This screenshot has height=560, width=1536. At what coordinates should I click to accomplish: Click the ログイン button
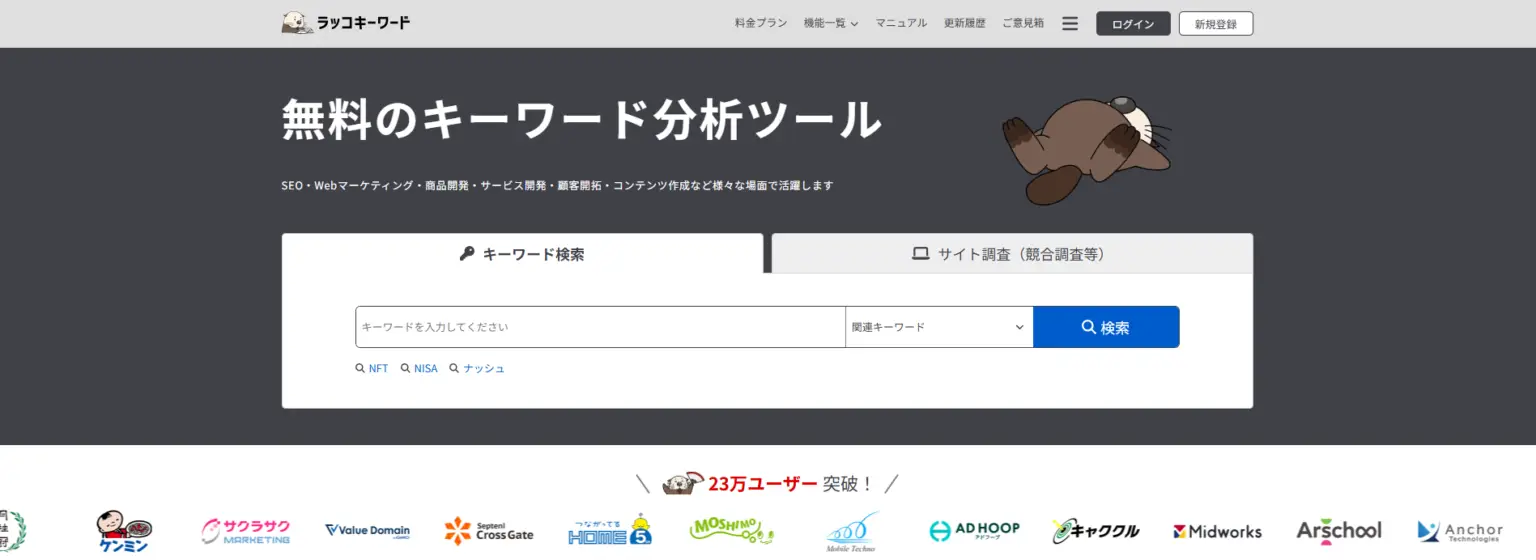point(1132,24)
